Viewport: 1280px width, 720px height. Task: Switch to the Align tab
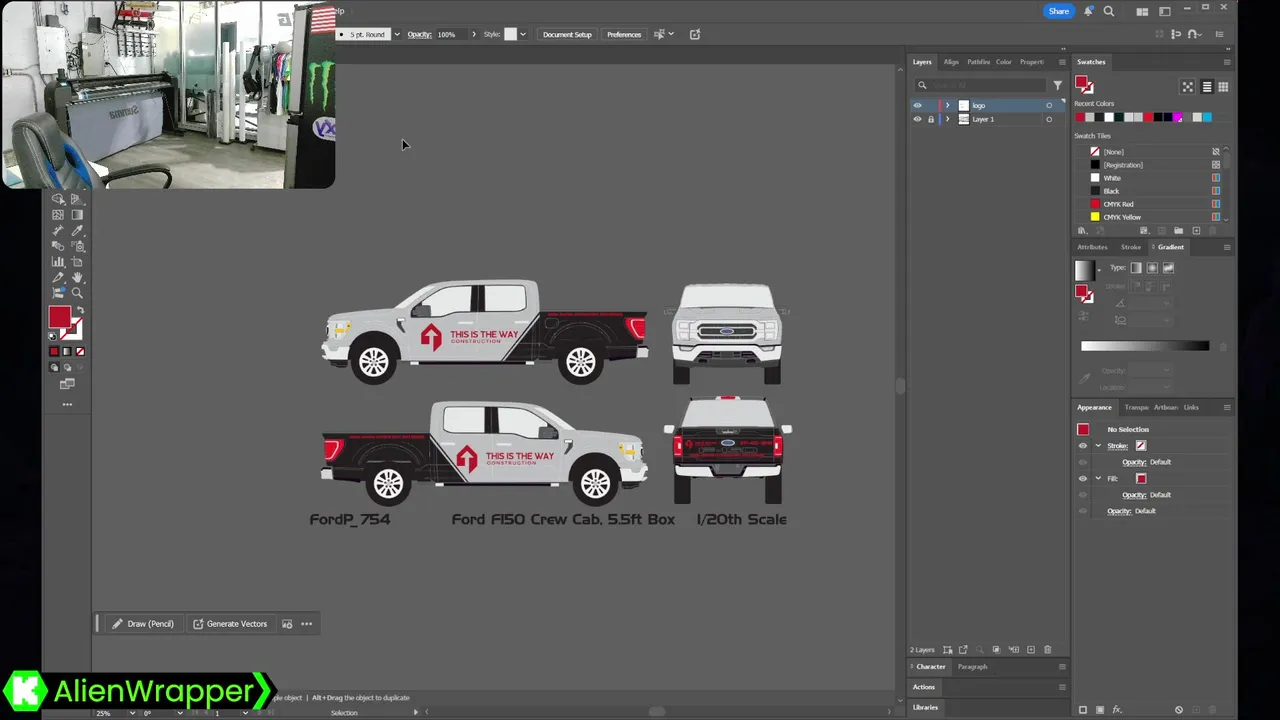(x=951, y=62)
